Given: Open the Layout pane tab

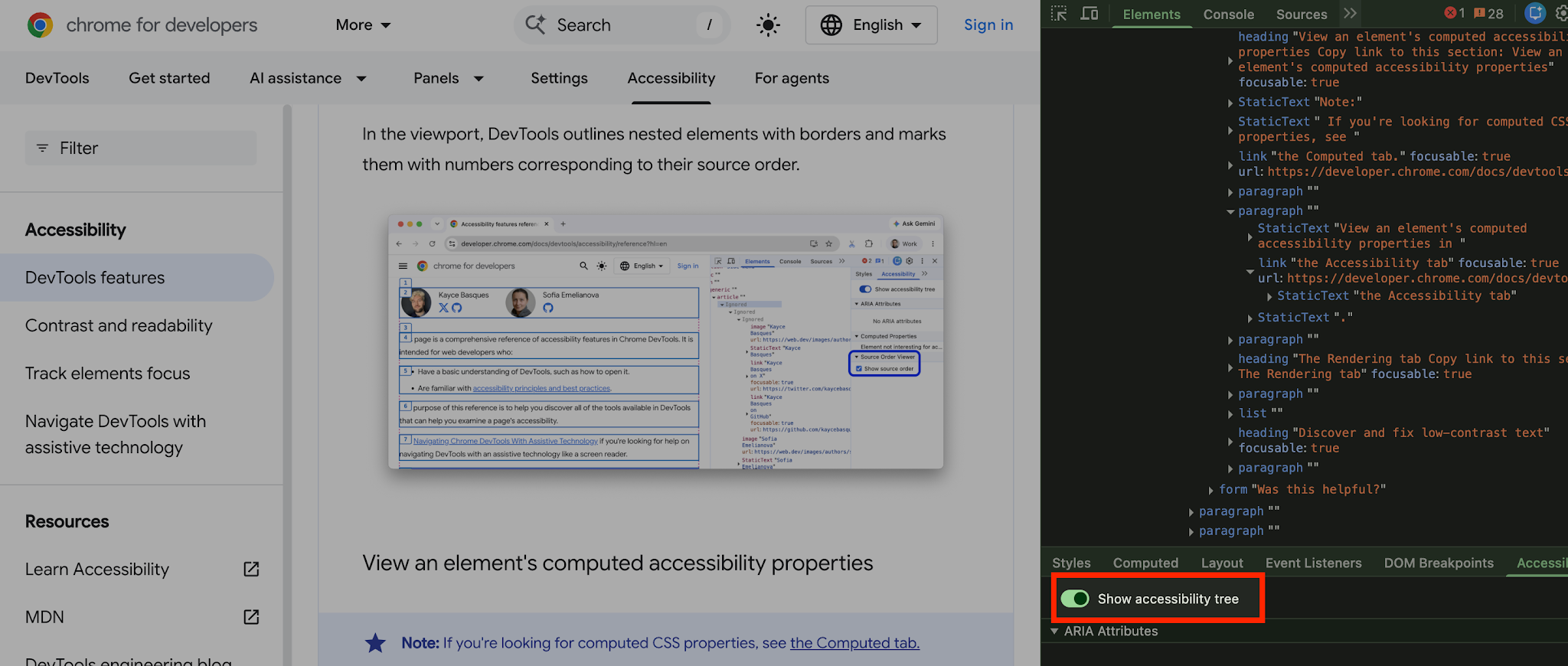Looking at the screenshot, I should point(1222,563).
